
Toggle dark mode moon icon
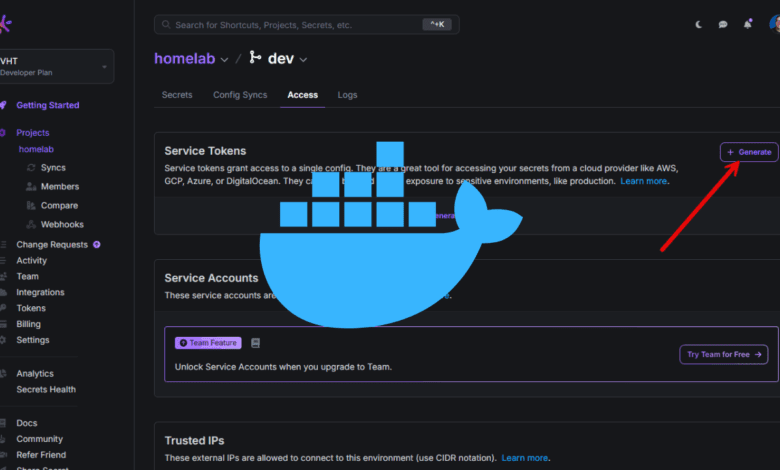tap(698, 24)
